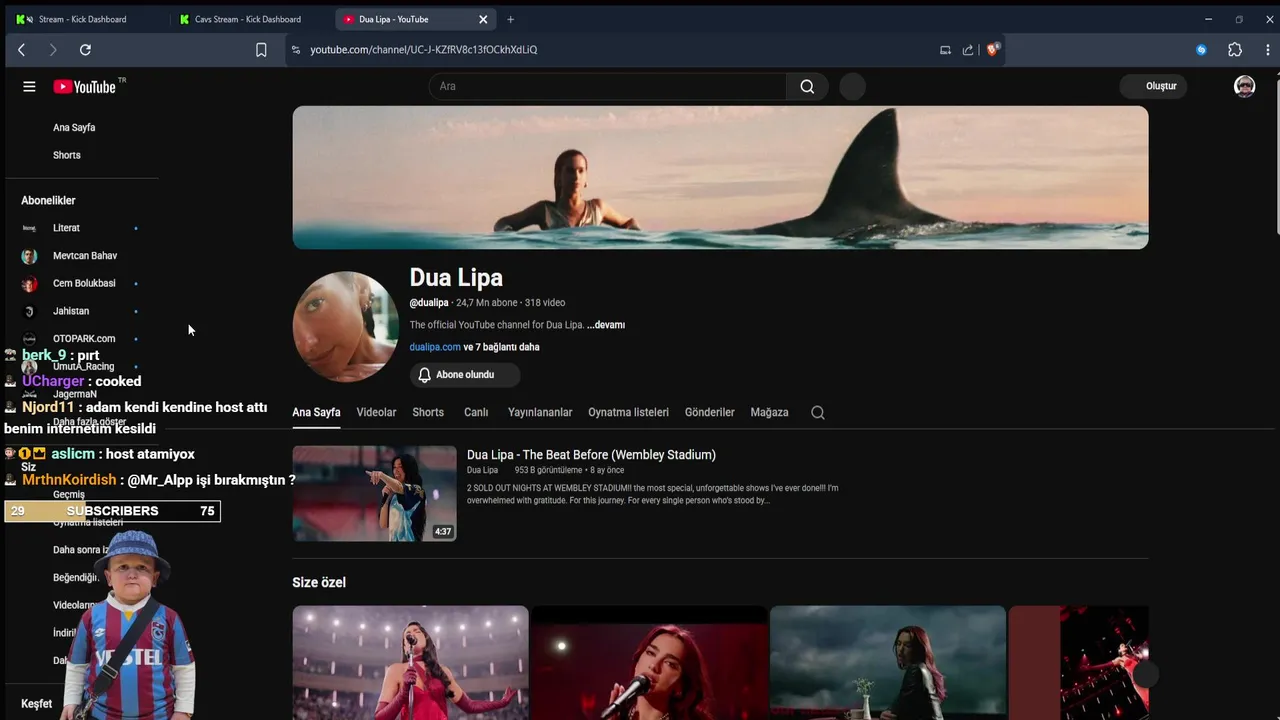Open the channel Shorts tab
The width and height of the screenshot is (1280, 720).
[428, 412]
